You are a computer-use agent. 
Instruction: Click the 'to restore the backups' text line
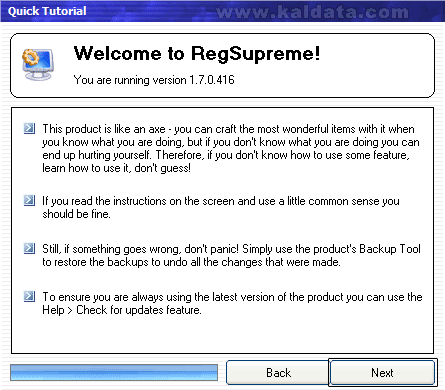coord(191,262)
